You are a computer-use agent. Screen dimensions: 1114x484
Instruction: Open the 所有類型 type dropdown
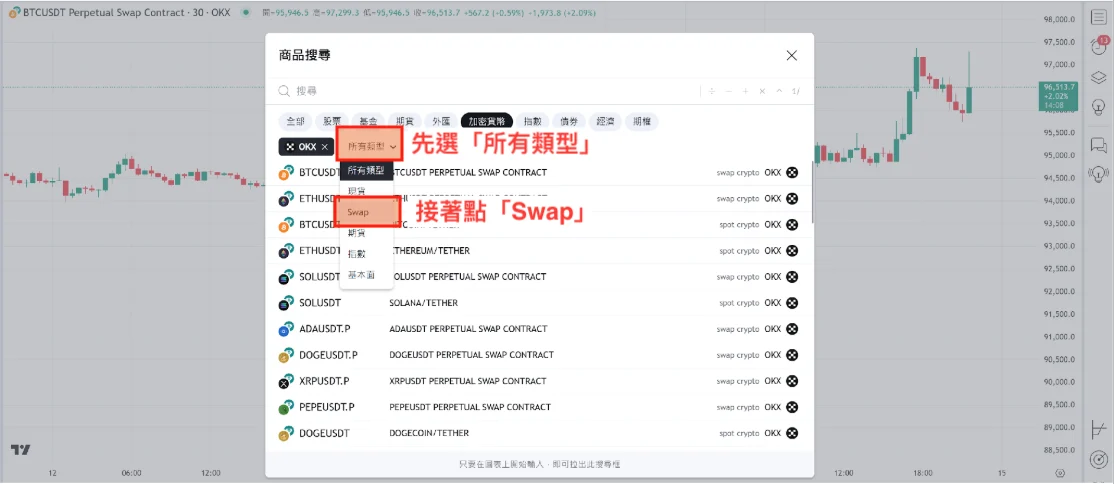coord(371,146)
